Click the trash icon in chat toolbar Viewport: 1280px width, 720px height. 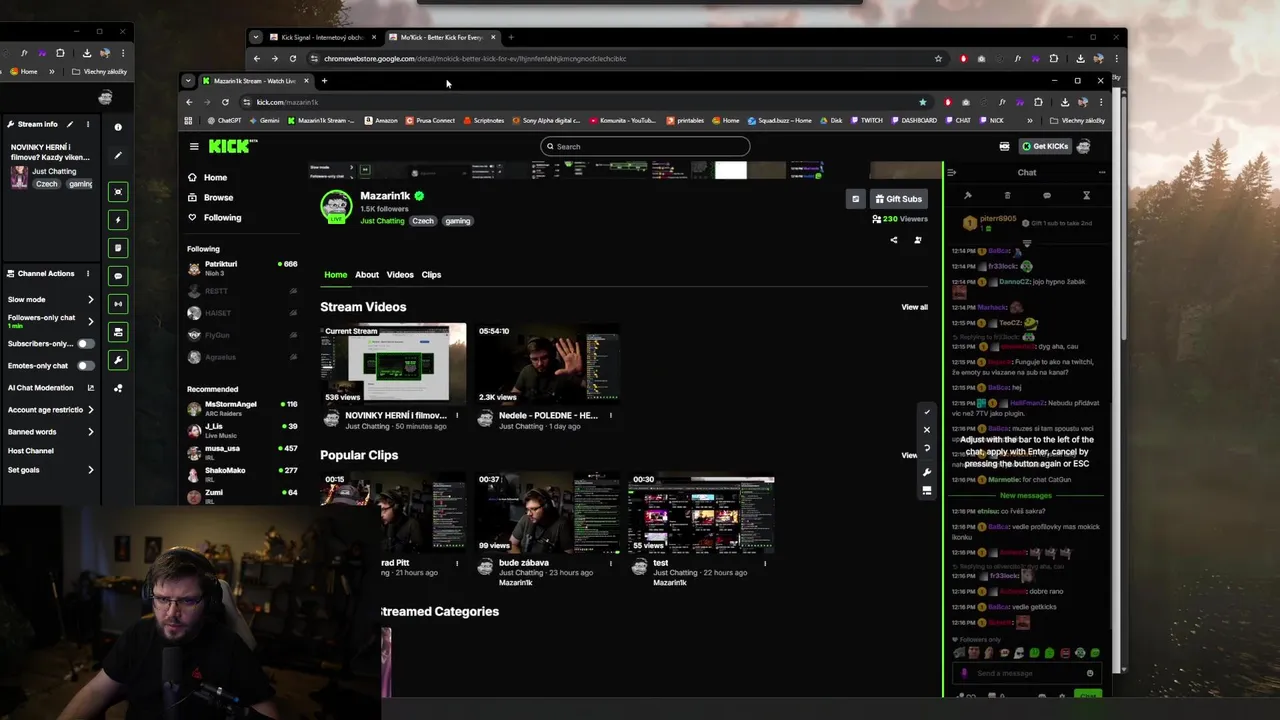[x=1007, y=196]
